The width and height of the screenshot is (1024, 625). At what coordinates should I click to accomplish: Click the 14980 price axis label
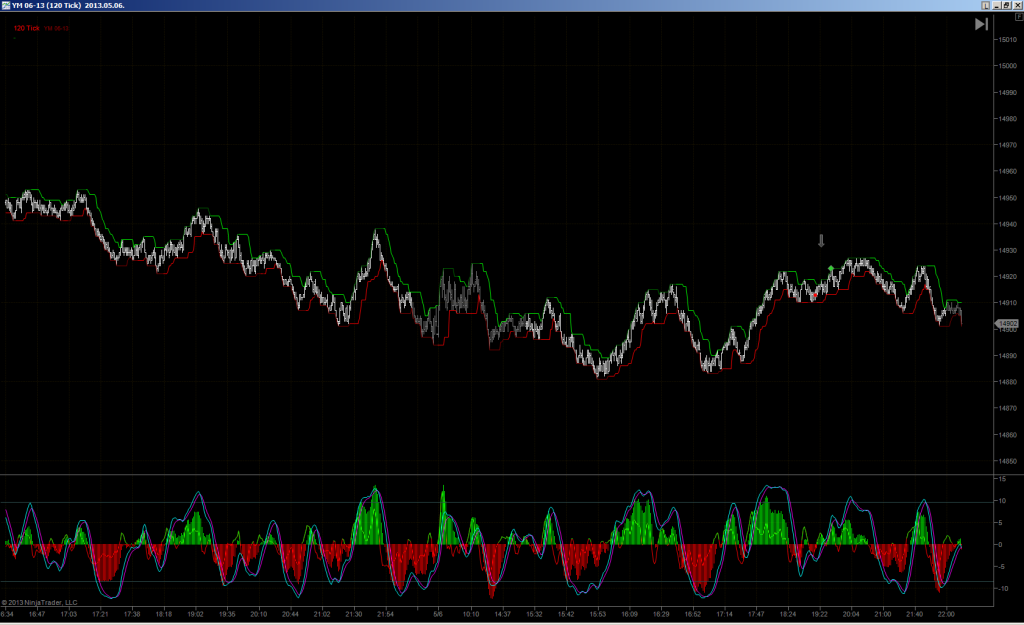pyautogui.click(x=1008, y=119)
